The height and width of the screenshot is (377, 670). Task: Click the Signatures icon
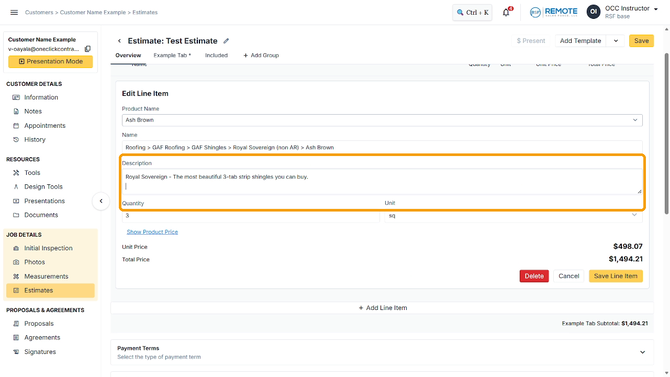[x=16, y=352]
